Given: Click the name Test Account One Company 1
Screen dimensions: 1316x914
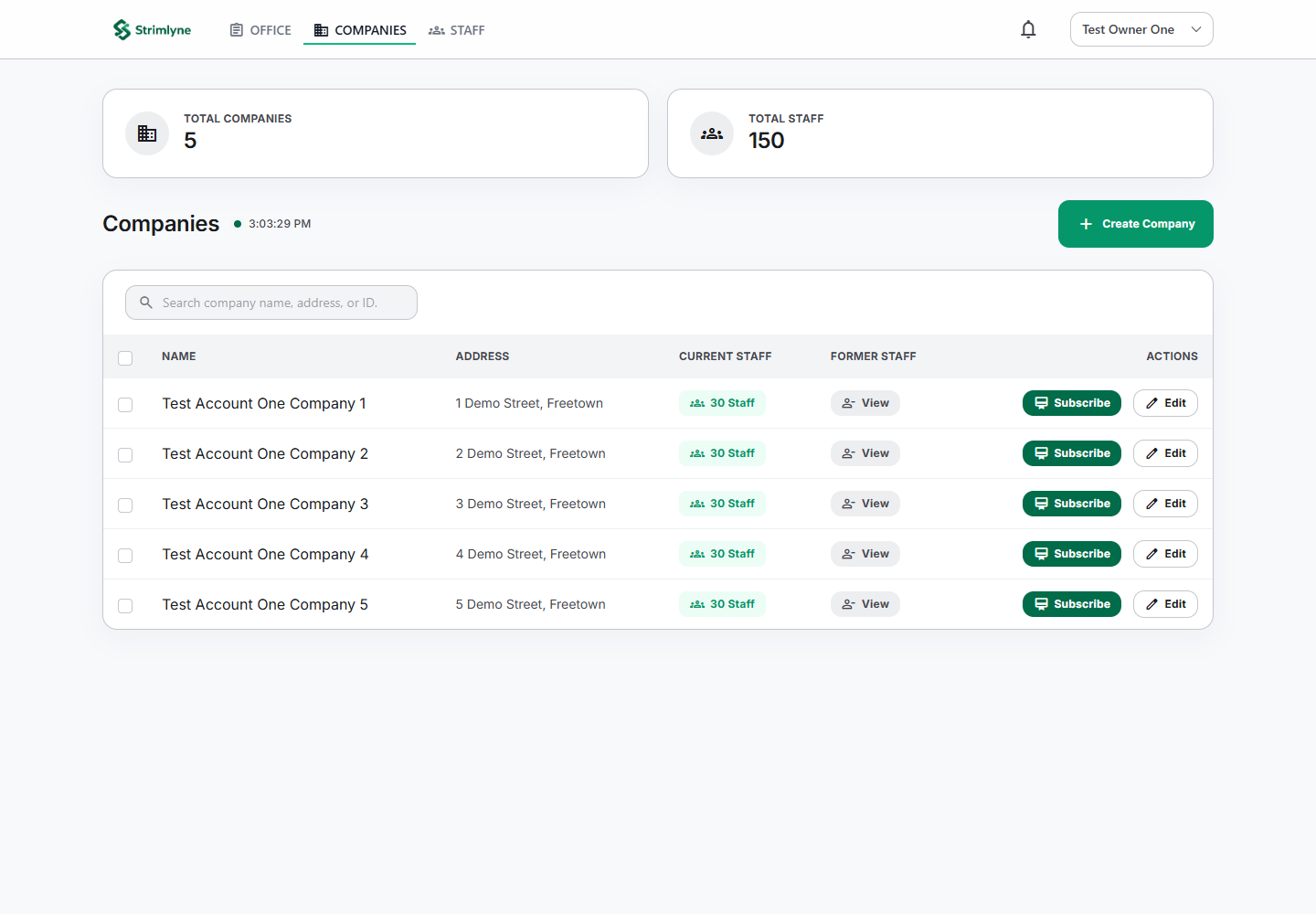Looking at the screenshot, I should coord(264,403).
